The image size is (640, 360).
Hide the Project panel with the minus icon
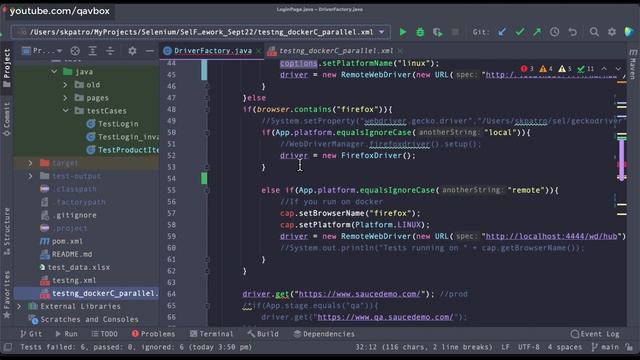click(150, 51)
